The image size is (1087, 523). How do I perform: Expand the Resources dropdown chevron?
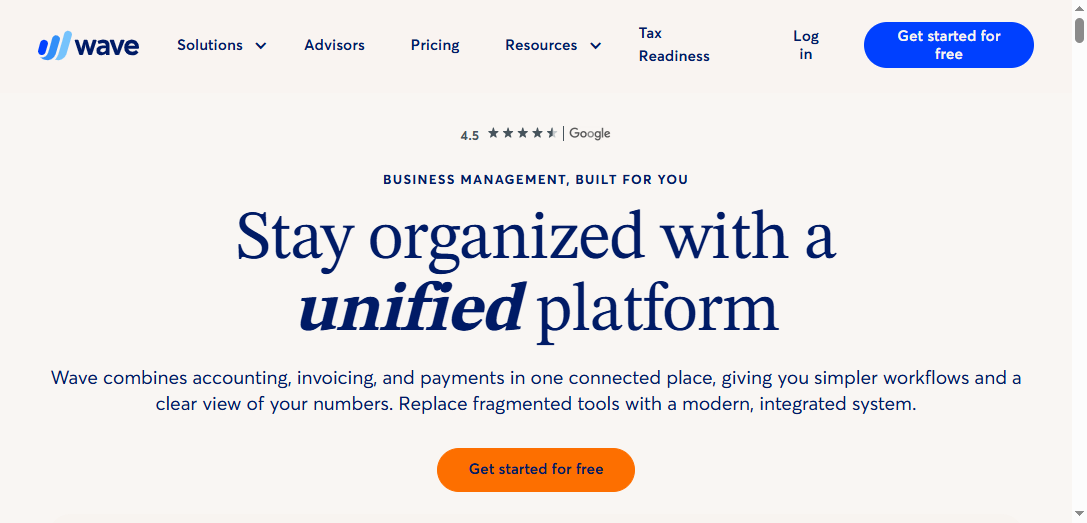tap(595, 46)
